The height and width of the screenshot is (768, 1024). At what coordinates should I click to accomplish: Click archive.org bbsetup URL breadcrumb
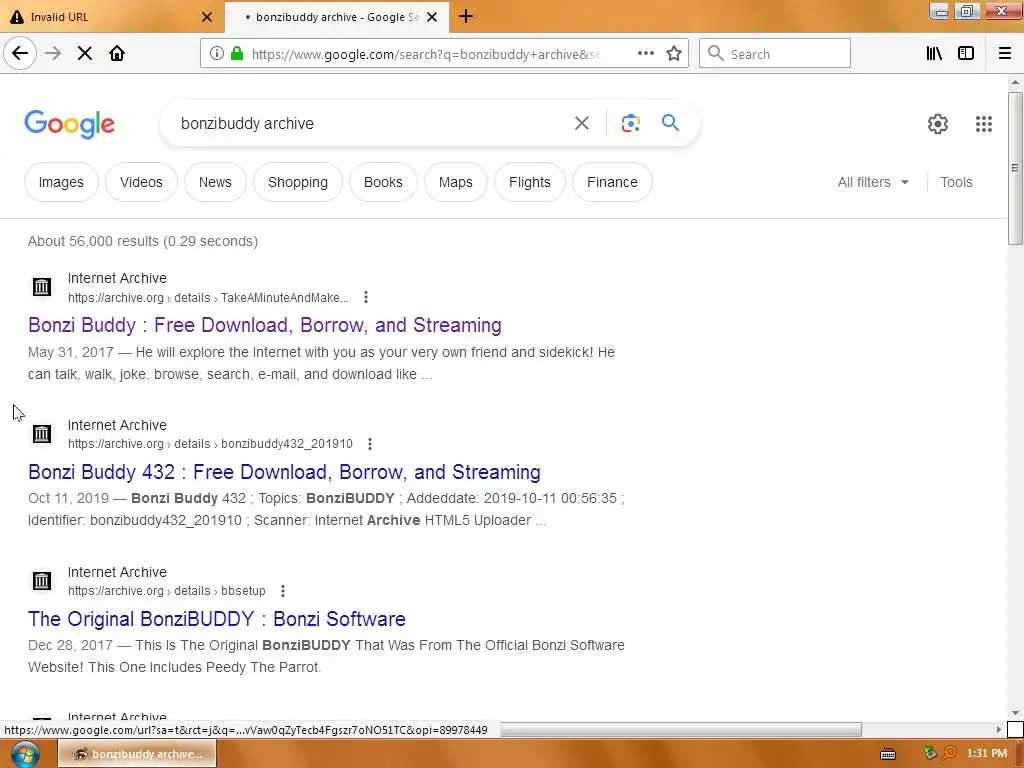pos(167,591)
